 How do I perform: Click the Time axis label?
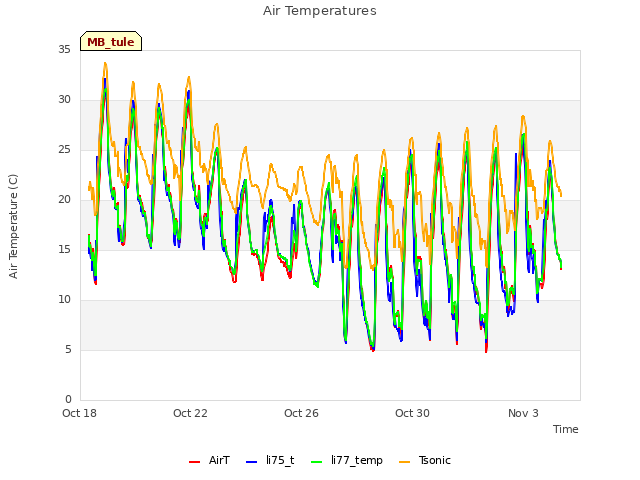(566, 429)
